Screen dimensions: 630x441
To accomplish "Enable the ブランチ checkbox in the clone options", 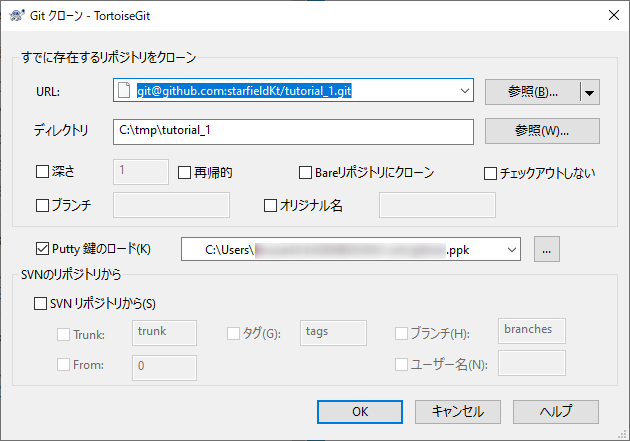I will (x=42, y=205).
